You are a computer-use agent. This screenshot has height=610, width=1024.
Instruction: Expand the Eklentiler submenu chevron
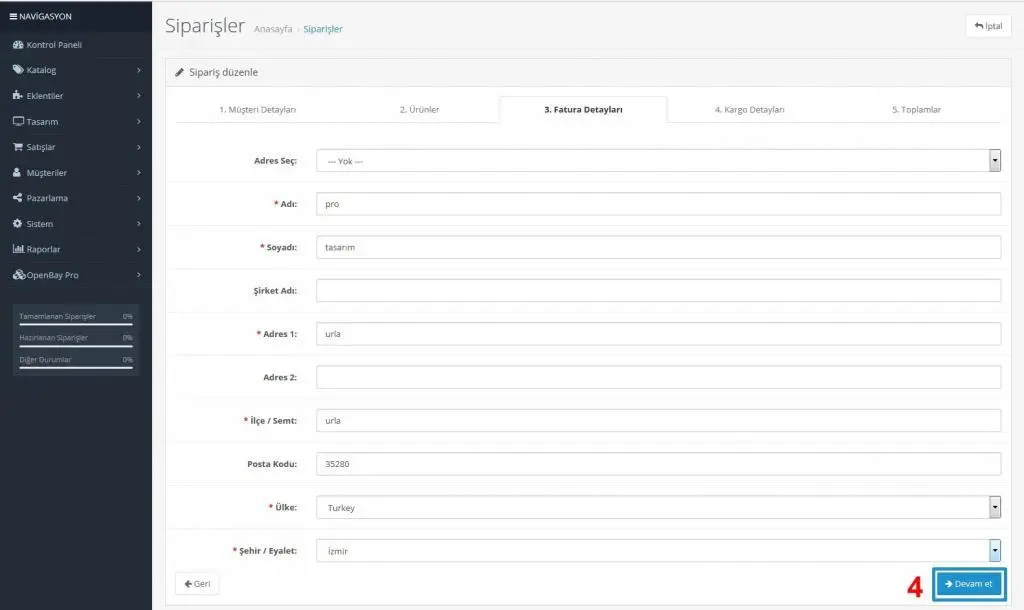coord(138,95)
